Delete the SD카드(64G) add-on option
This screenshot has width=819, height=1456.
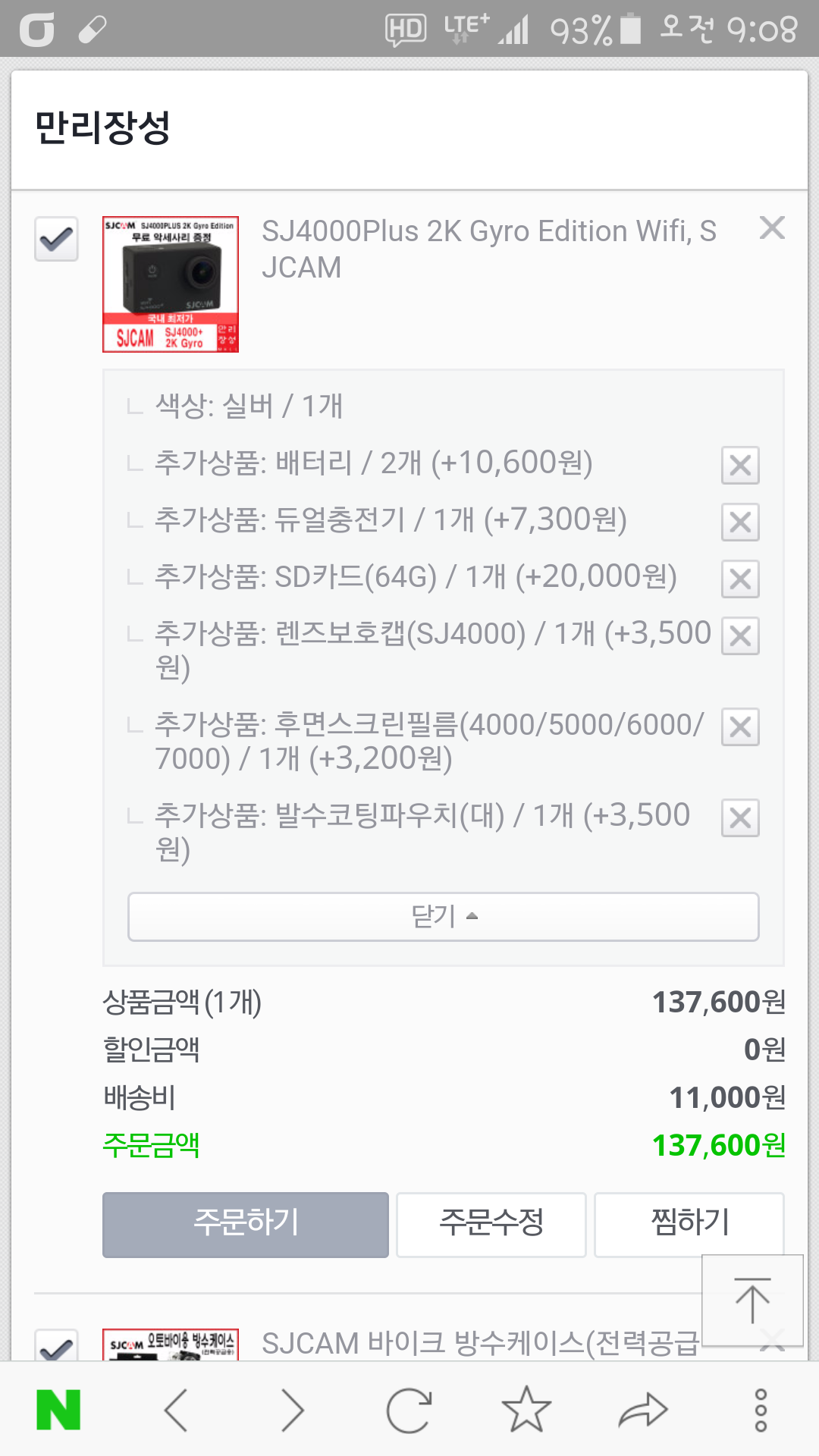tap(740, 579)
